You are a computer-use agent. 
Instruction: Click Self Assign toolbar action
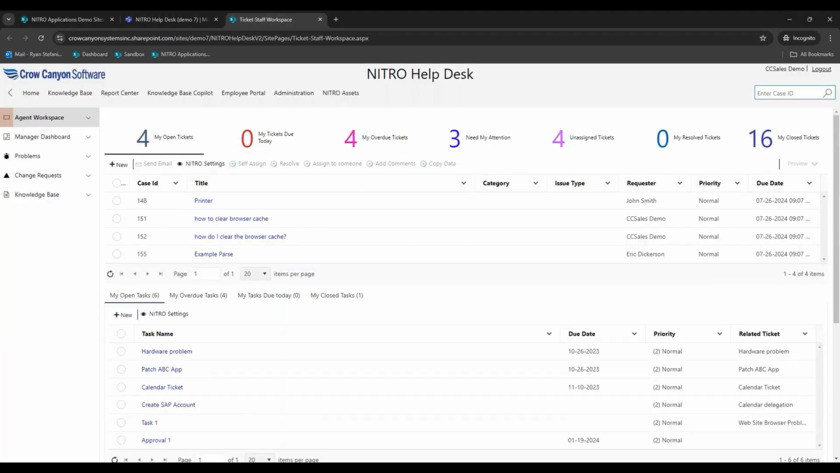pos(248,164)
